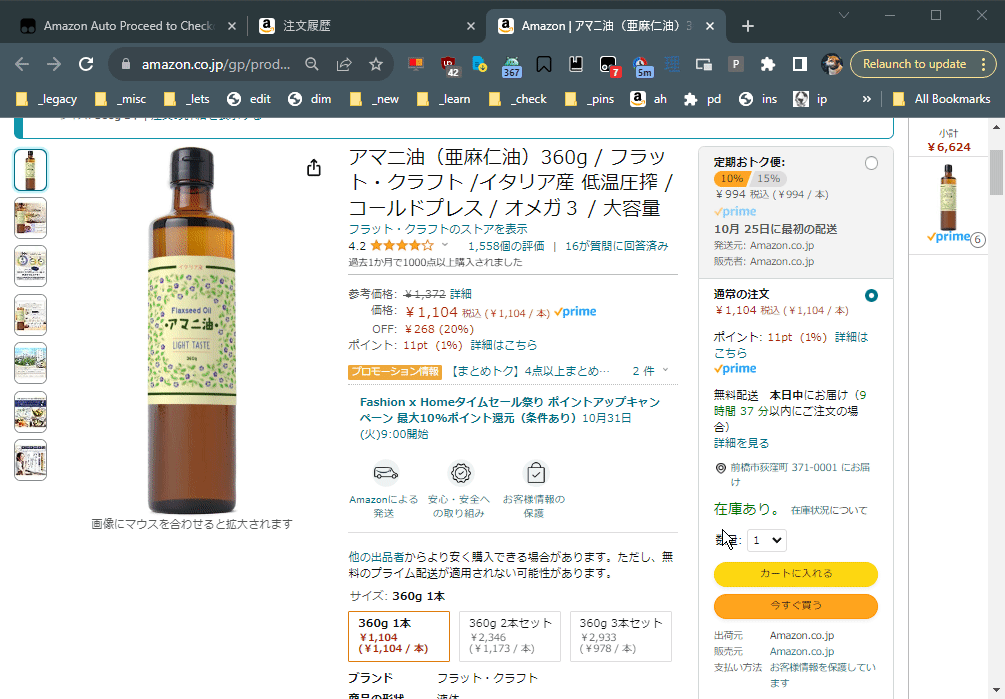Open the Chrome profile avatar
Image resolution: width=1005 pixels, height=699 pixels.
pos(832,64)
